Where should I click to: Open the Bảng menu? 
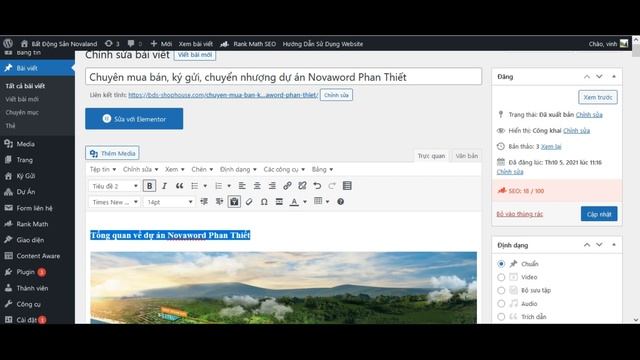coord(322,169)
